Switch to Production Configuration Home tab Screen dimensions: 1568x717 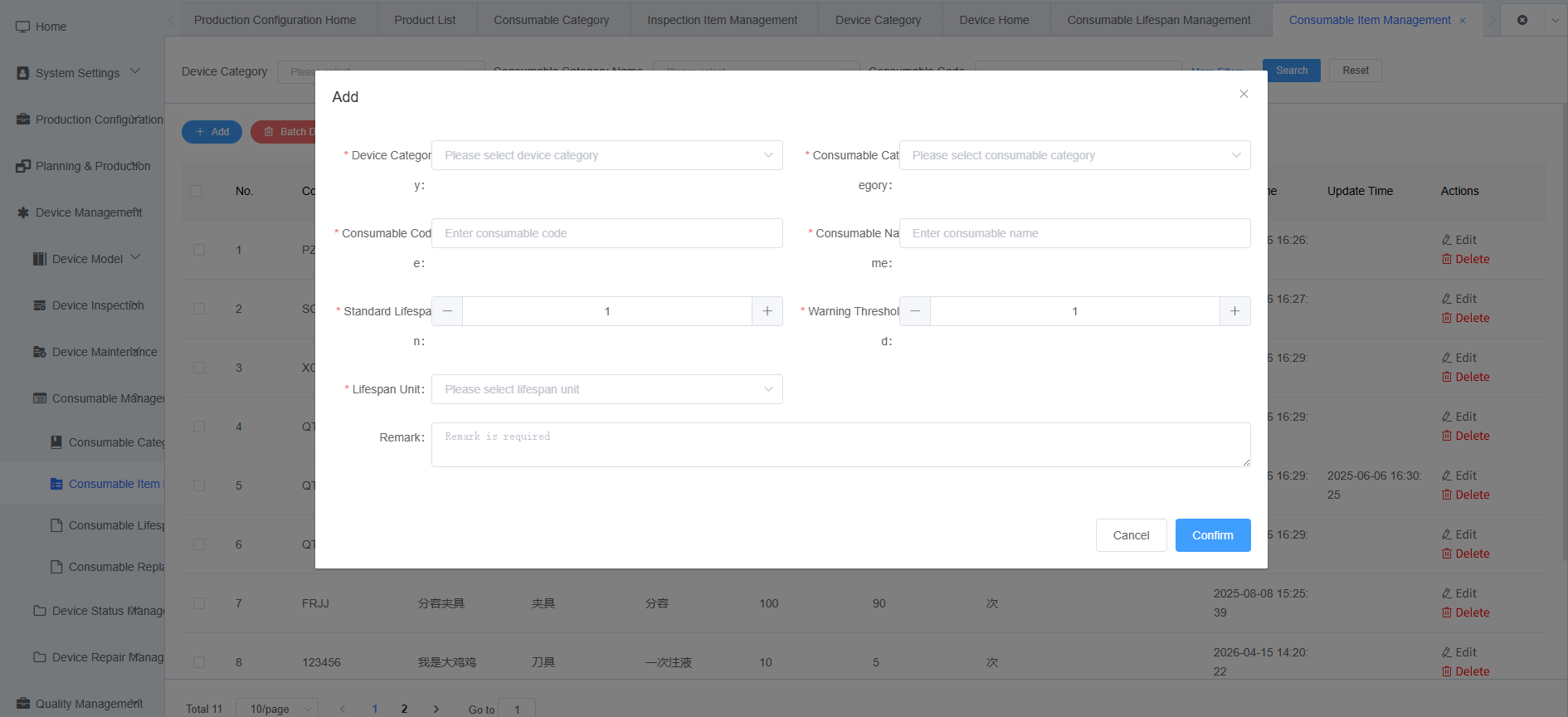coord(275,20)
